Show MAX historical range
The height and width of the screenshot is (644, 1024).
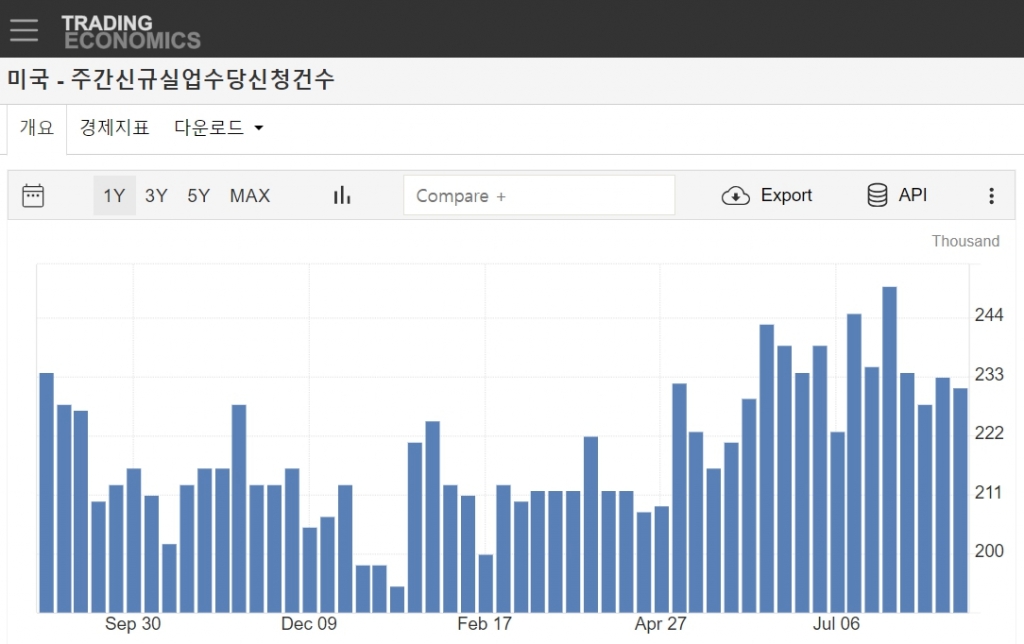(x=250, y=196)
